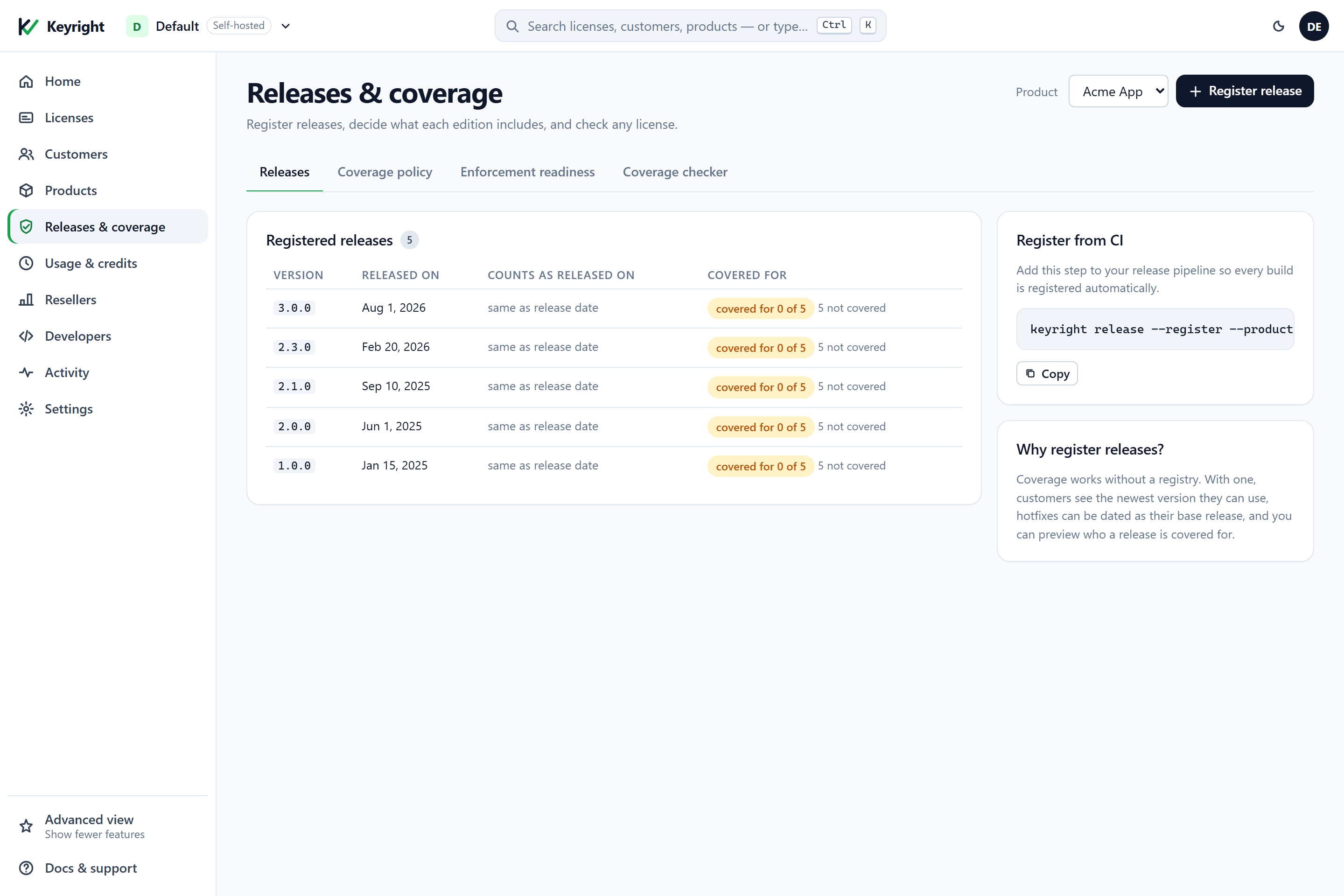Click version 2.3.0 in the table
The height and width of the screenshot is (896, 1344).
pyautogui.click(x=294, y=347)
